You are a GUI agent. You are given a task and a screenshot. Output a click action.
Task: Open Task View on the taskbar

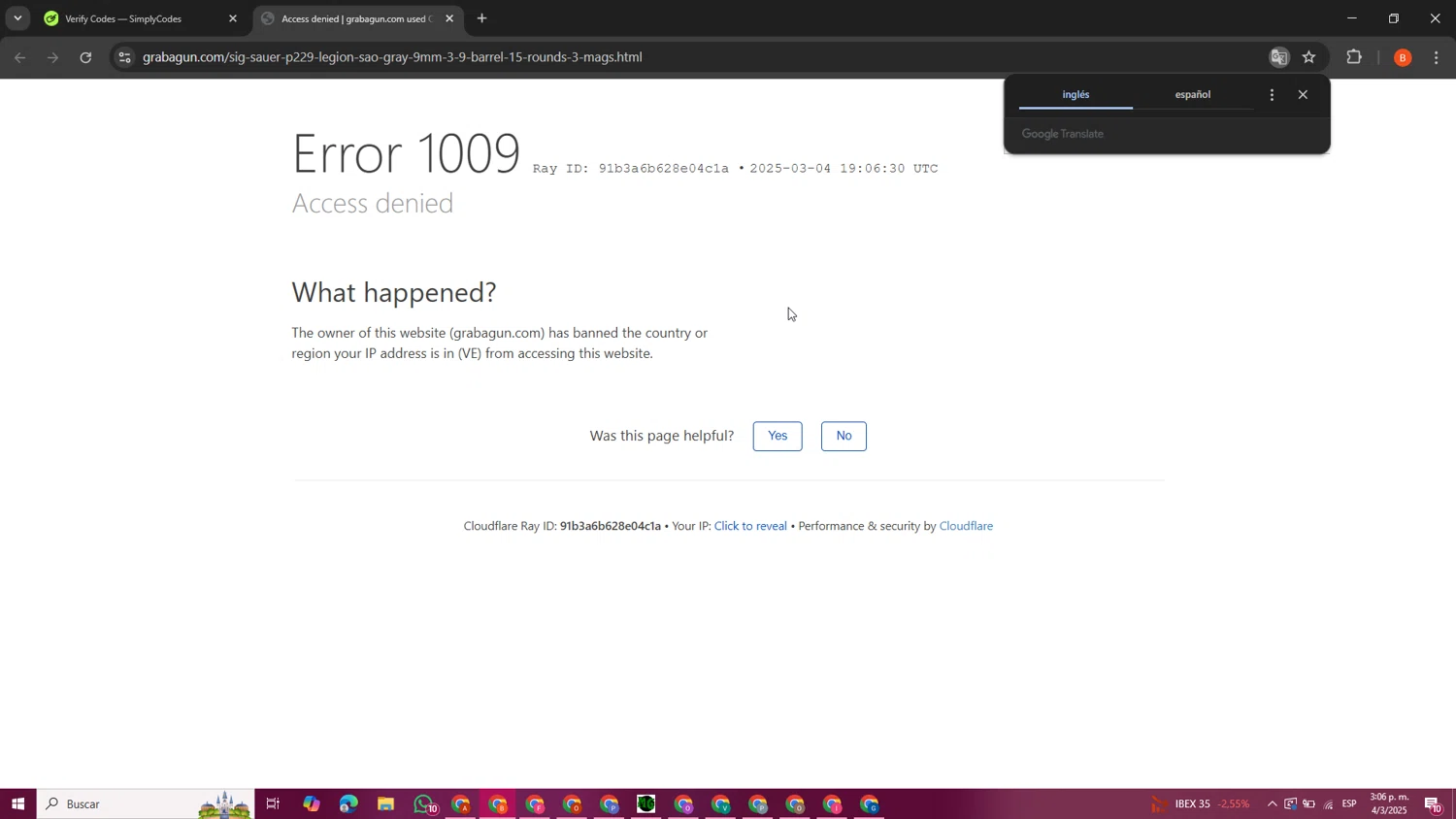point(273,803)
